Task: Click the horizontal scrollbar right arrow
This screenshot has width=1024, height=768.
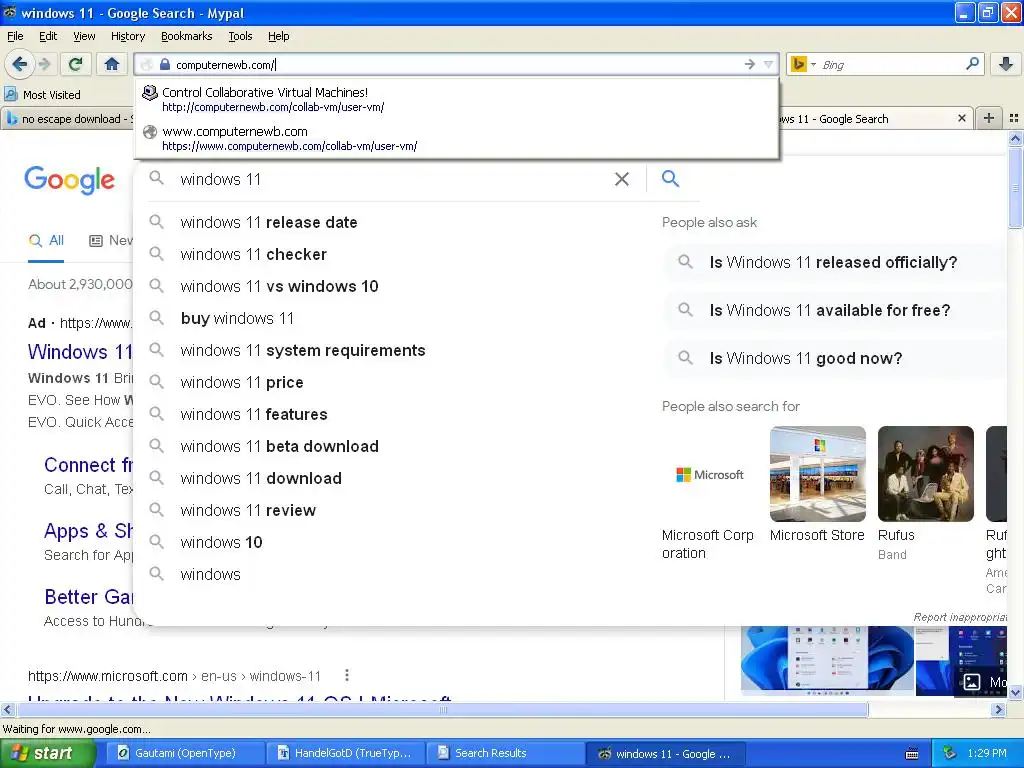Action: tap(999, 709)
